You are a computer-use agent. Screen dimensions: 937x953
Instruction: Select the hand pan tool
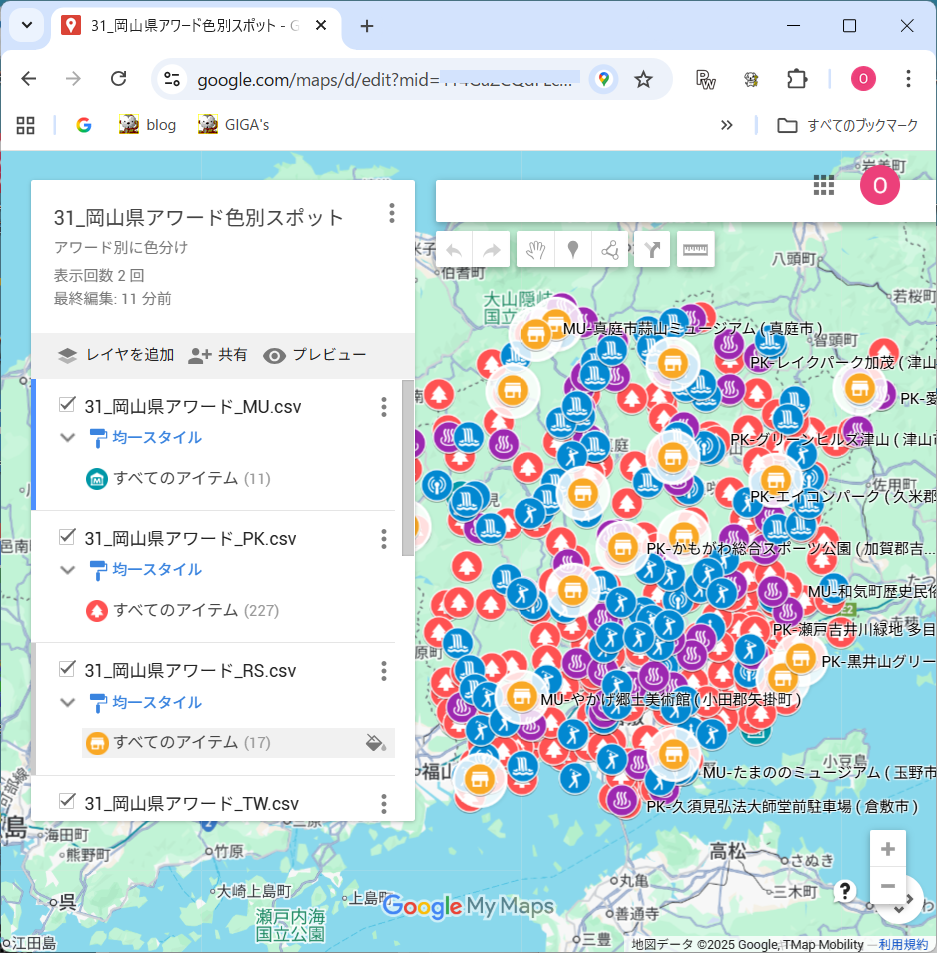coord(535,250)
